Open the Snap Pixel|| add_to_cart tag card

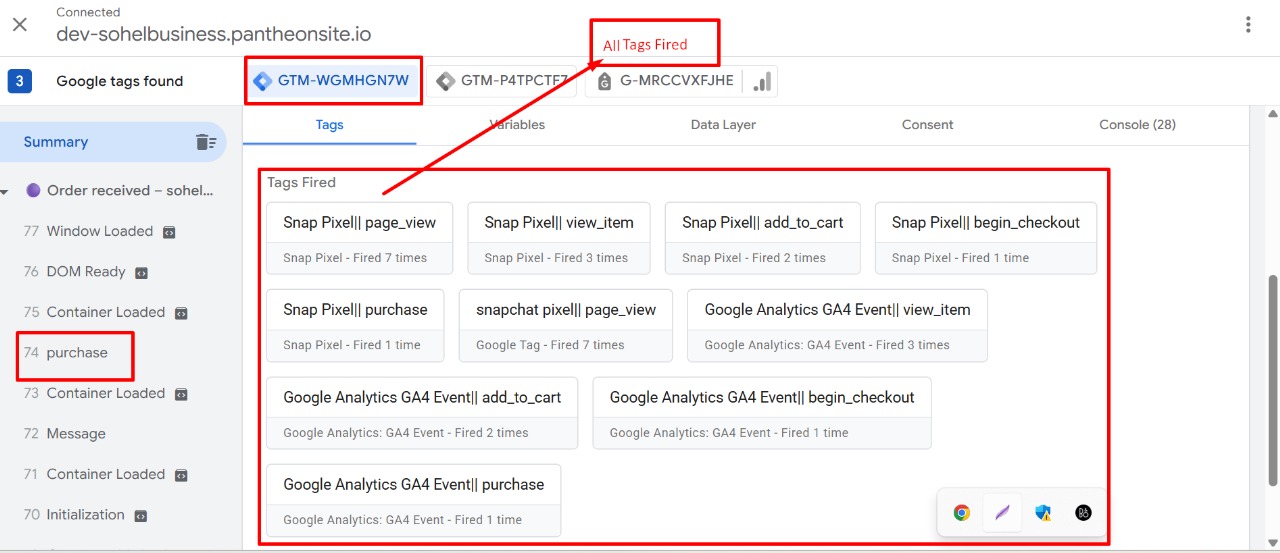click(x=762, y=239)
